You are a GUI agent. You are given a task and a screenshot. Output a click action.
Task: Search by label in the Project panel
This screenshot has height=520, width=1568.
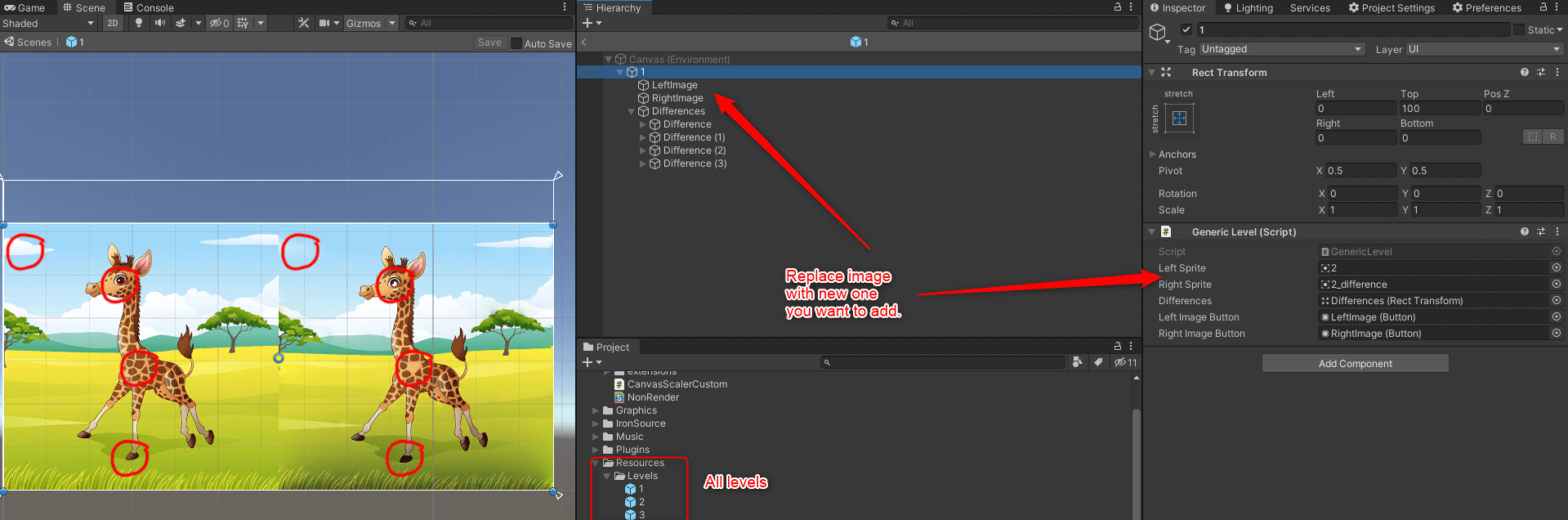1098,362
